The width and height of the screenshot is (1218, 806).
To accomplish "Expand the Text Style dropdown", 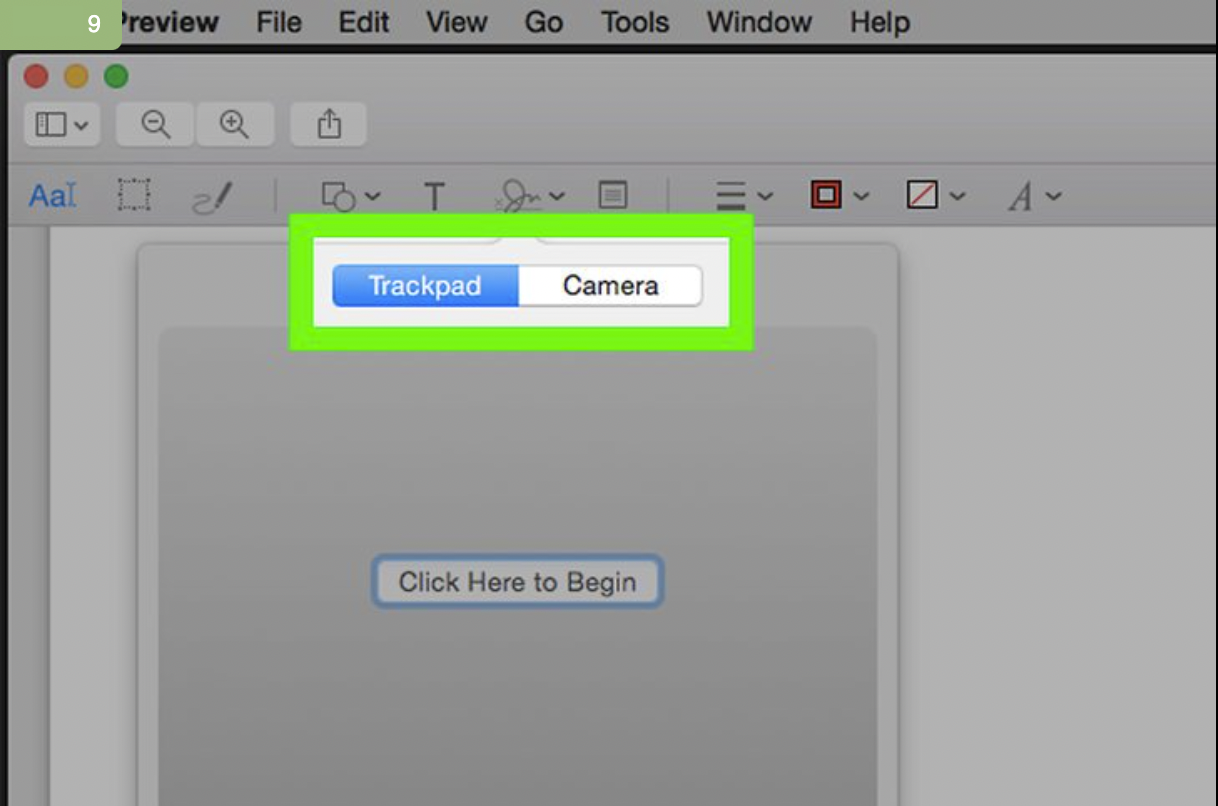I will pyautogui.click(x=1031, y=195).
